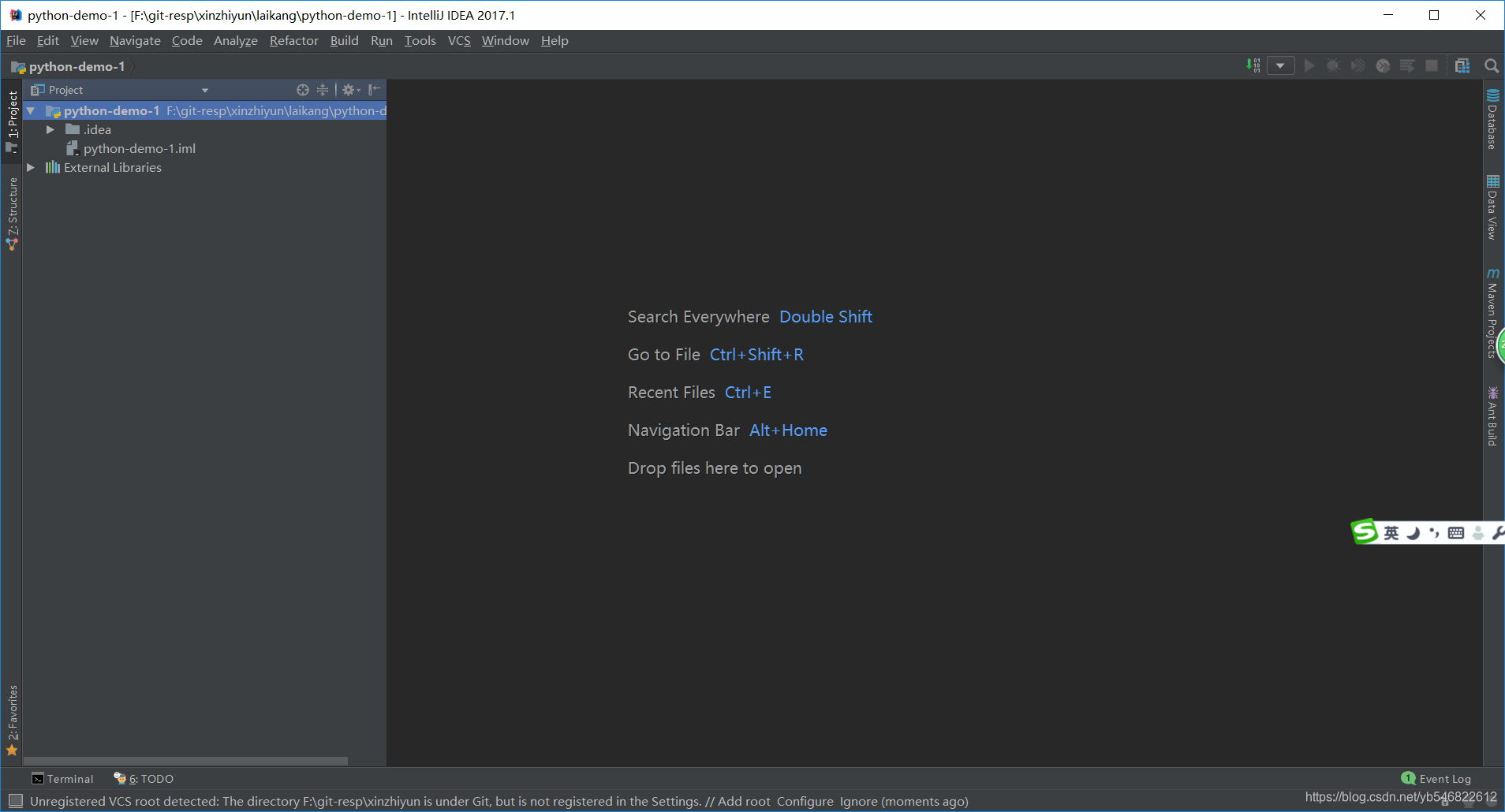Open Project panel settings gear
The width and height of the screenshot is (1505, 812).
(x=350, y=90)
